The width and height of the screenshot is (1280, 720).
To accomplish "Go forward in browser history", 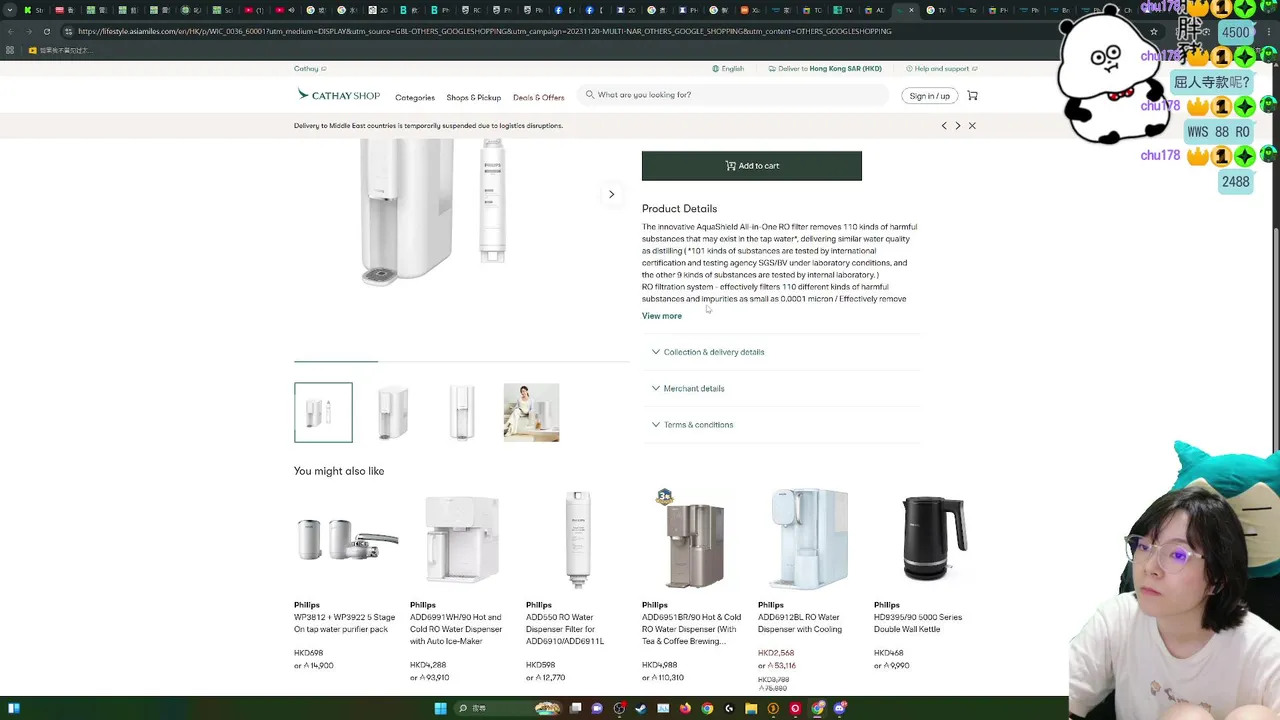I will coord(28,31).
